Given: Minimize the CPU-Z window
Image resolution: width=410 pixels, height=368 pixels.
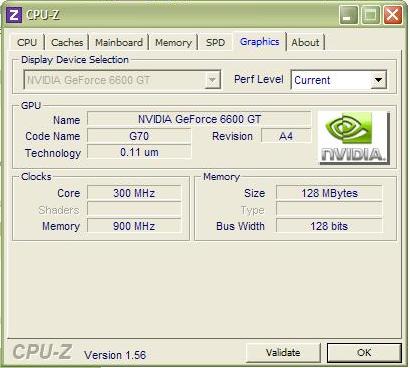Looking at the screenshot, I should pos(348,15).
